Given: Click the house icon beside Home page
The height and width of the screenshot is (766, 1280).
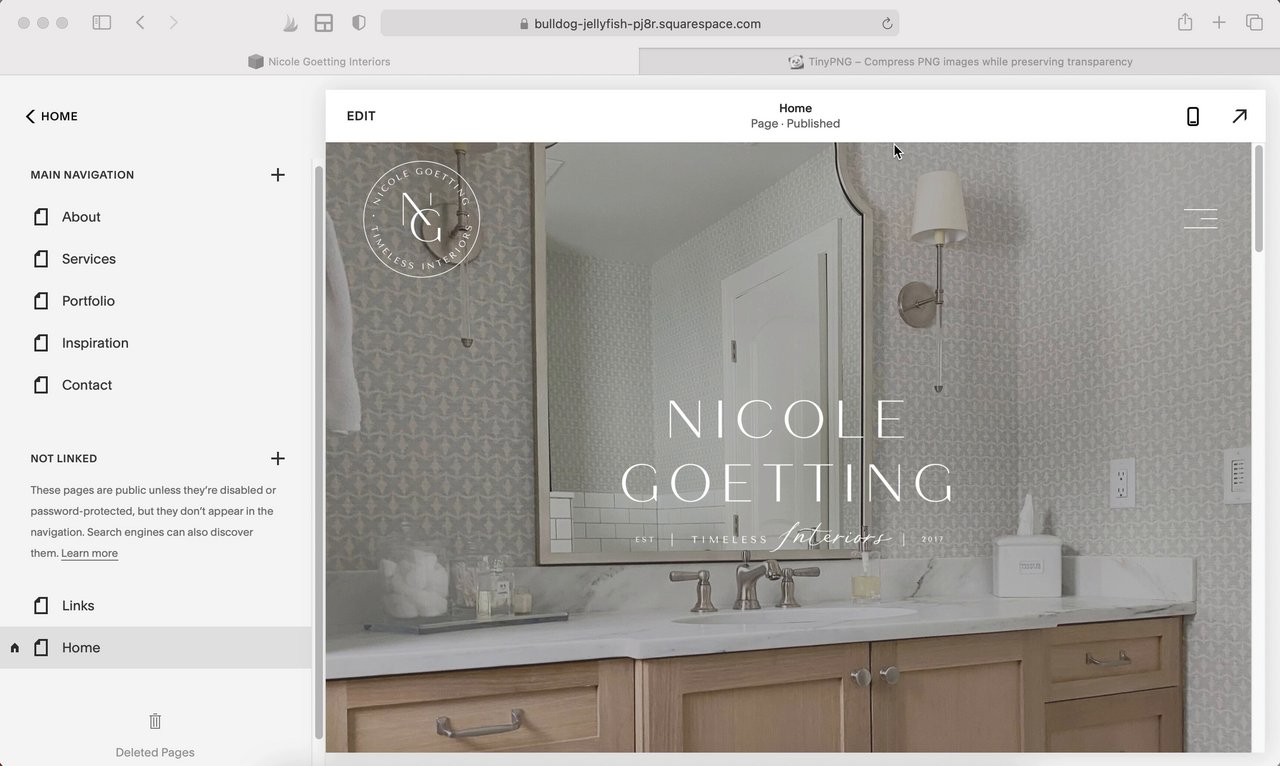Looking at the screenshot, I should tap(15, 648).
